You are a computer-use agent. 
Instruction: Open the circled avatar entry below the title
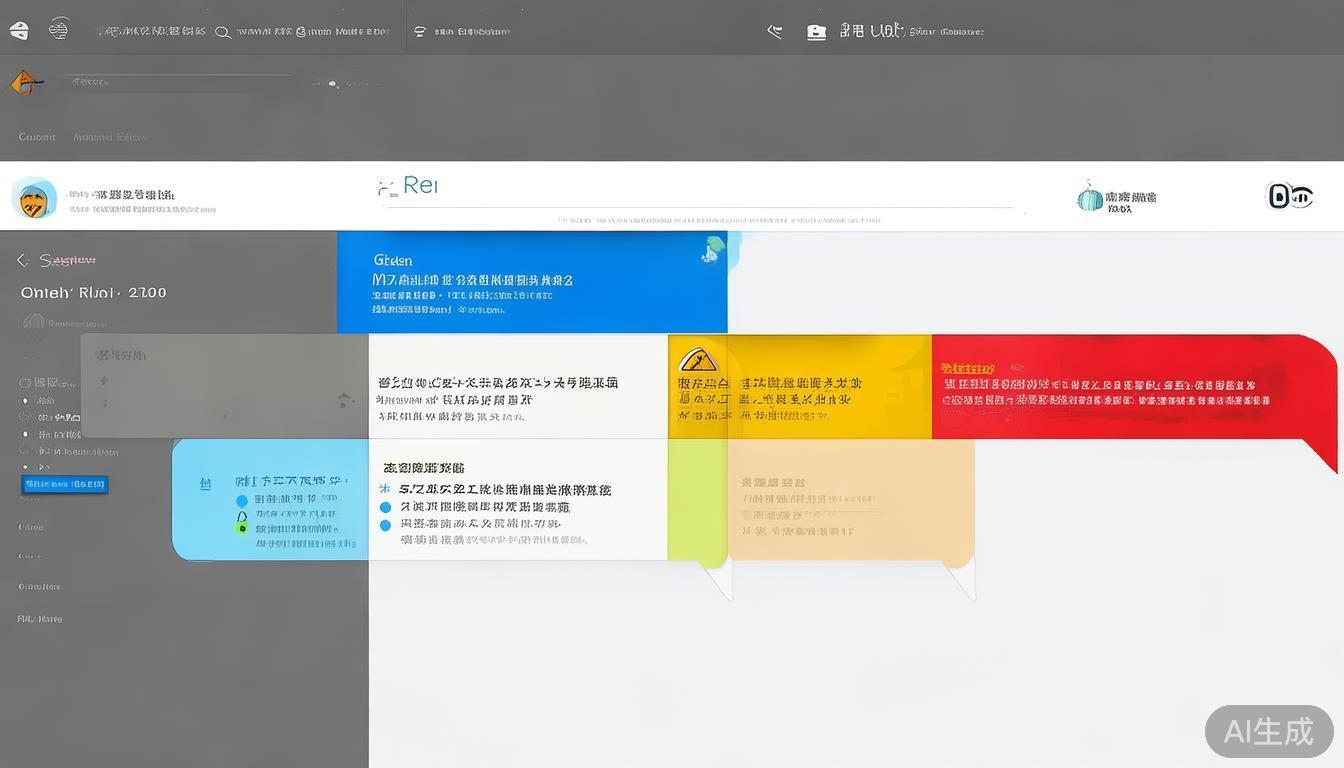point(33,322)
